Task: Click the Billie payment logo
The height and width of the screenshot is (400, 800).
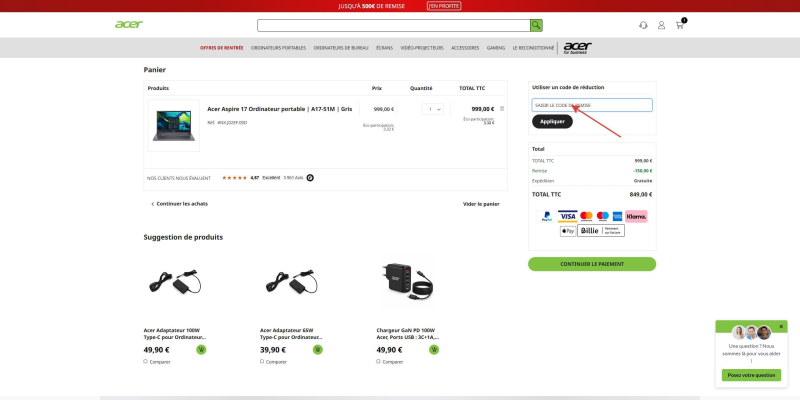Action: (x=601, y=231)
